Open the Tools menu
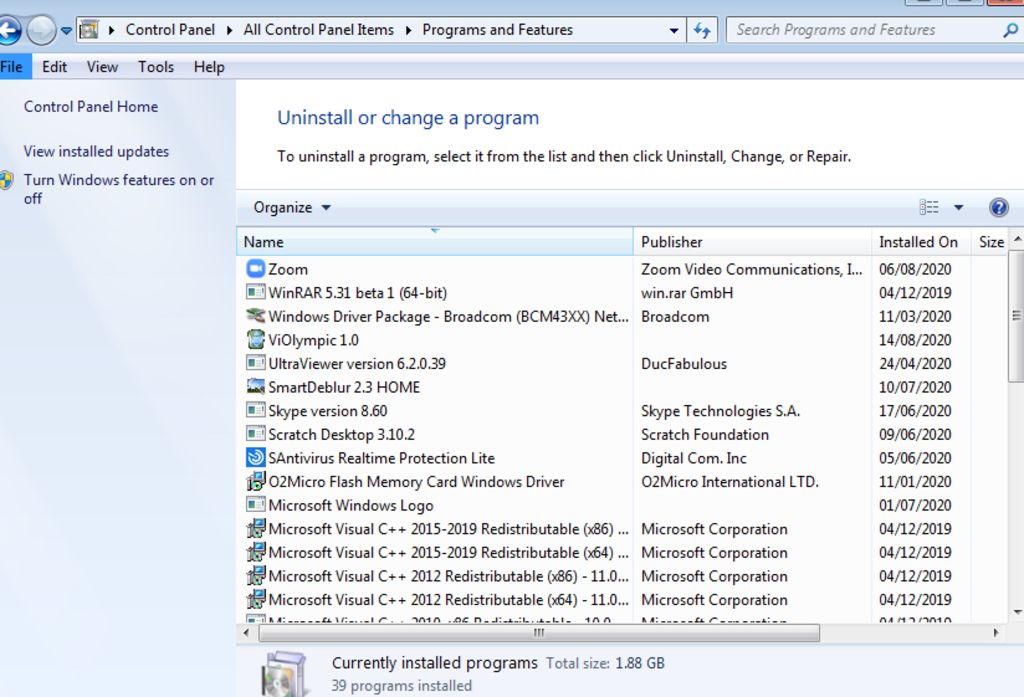This screenshot has height=697, width=1024. point(155,67)
